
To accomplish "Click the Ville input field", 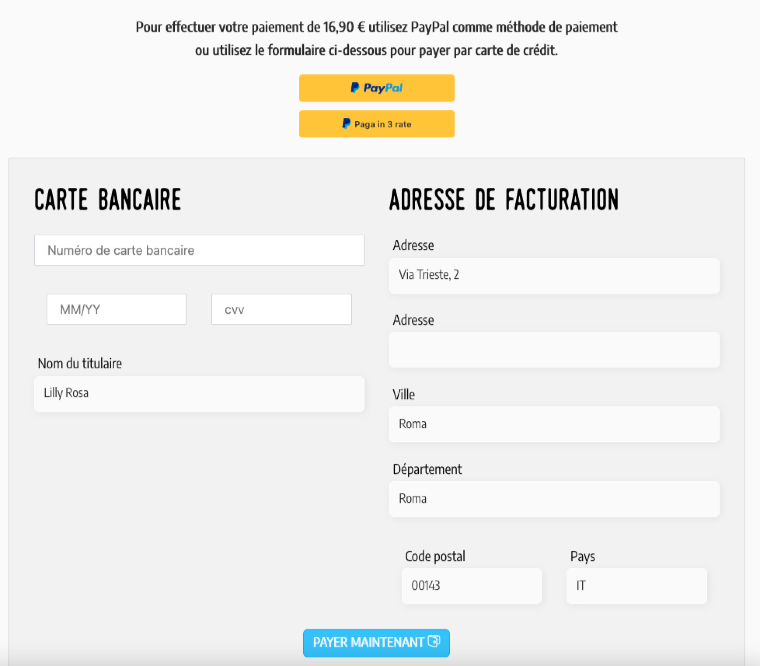I will pyautogui.click(x=554, y=424).
